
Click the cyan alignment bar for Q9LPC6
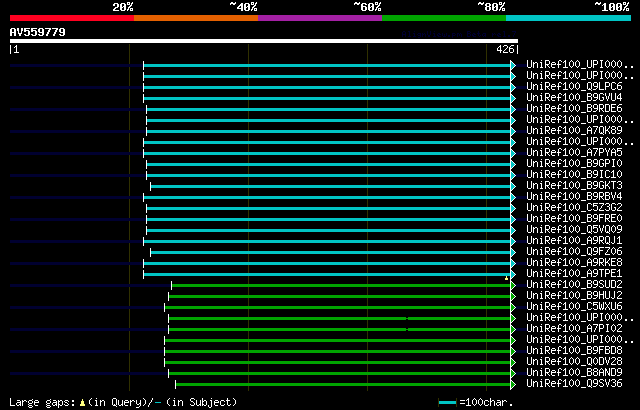(327, 87)
